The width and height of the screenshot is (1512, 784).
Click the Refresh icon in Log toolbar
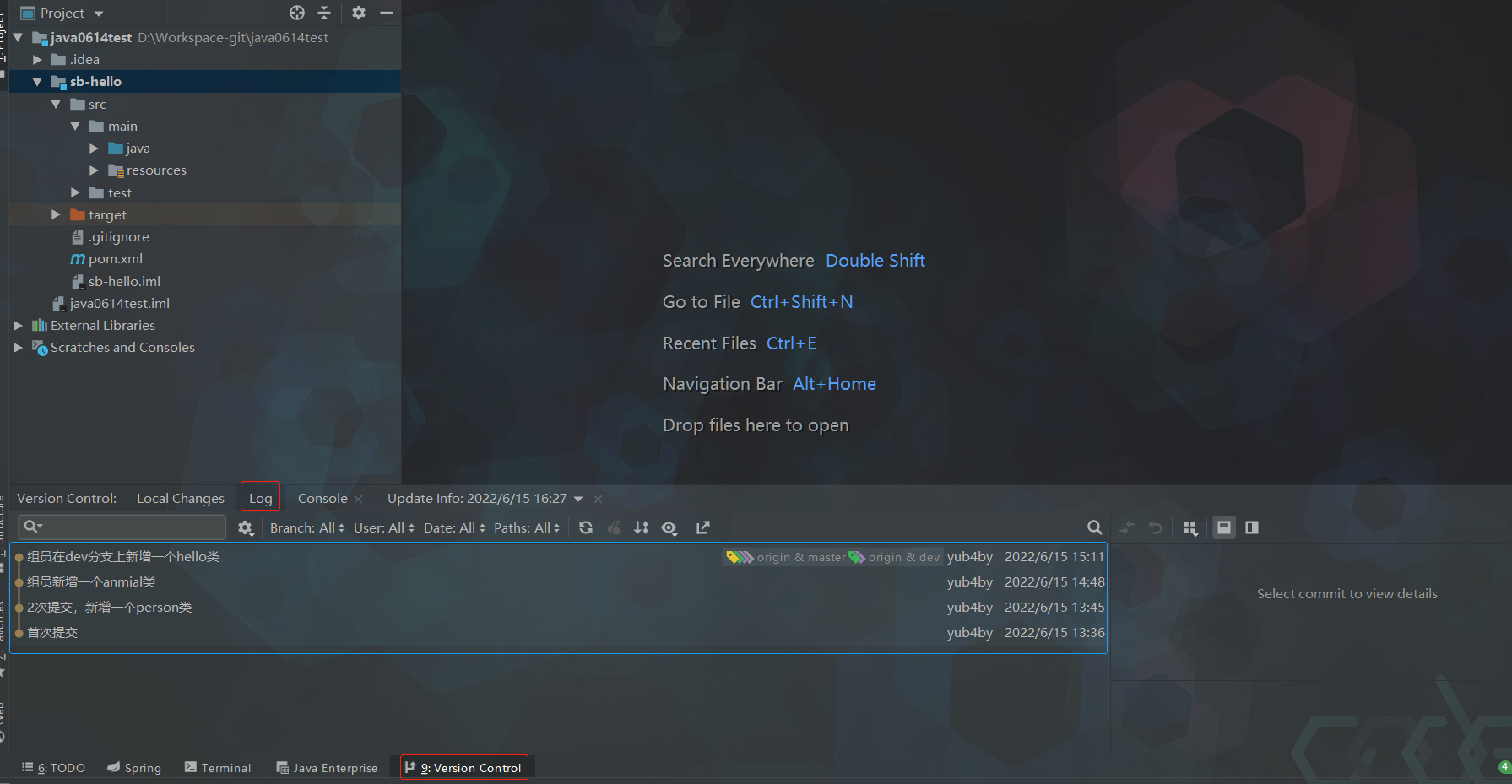[x=586, y=527]
